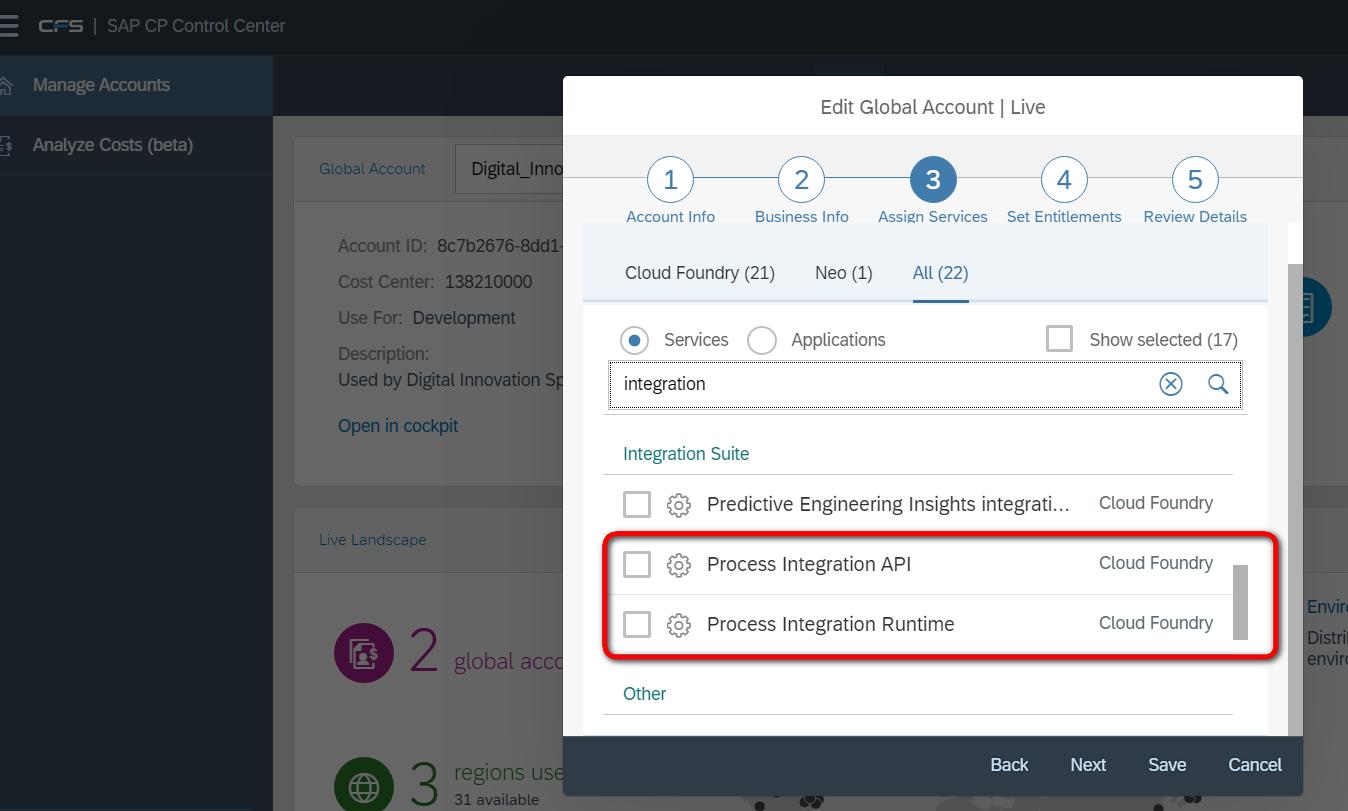Click gear icon for Predictive Engineering Insights
The image size is (1348, 811).
tap(679, 505)
